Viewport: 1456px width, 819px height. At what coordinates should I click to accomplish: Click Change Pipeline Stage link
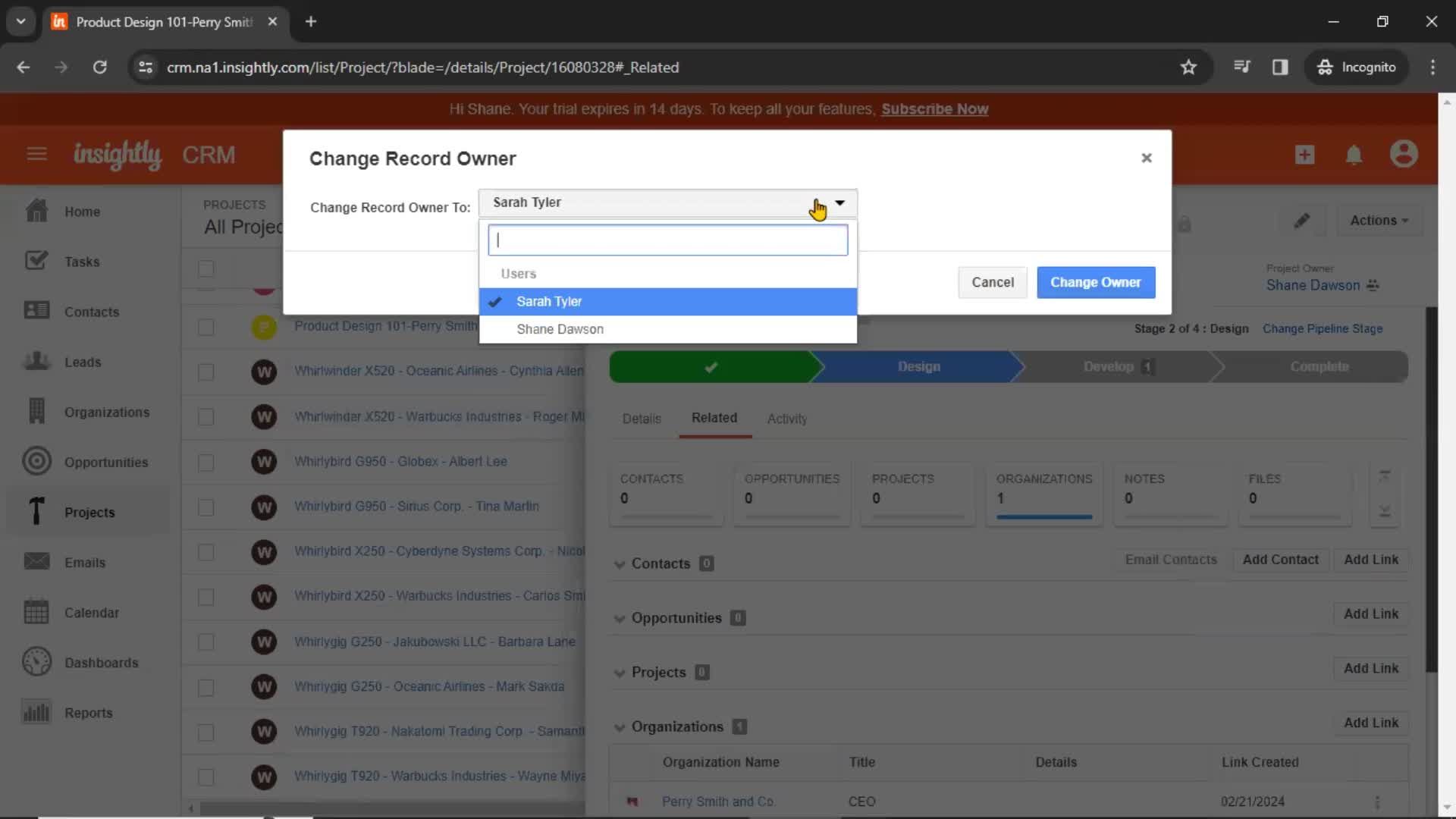pyautogui.click(x=1323, y=328)
